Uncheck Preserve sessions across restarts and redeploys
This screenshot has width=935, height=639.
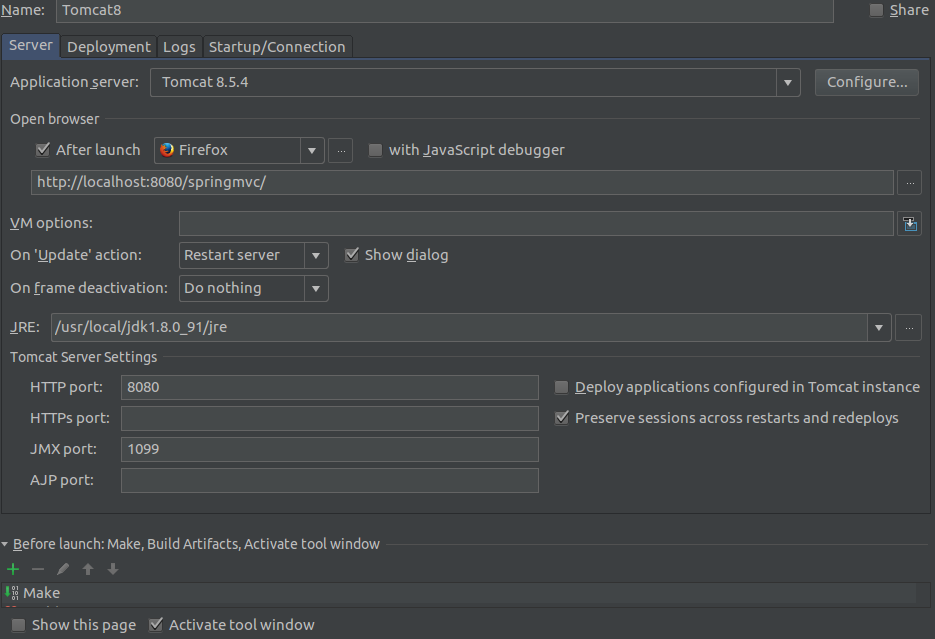tap(561, 418)
